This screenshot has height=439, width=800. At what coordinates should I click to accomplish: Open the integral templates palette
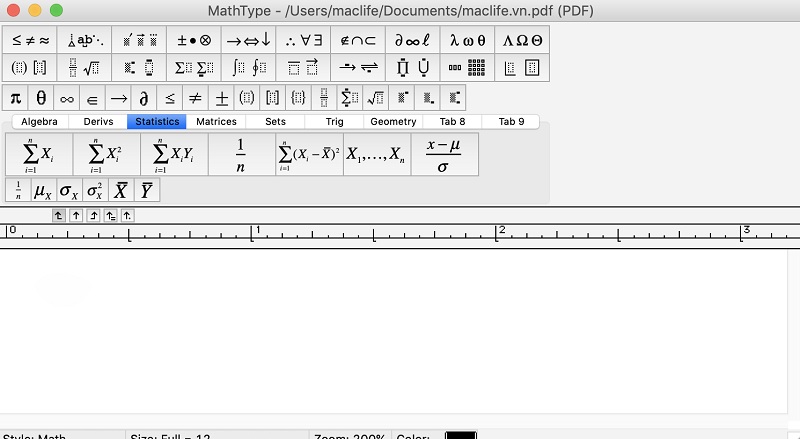[x=248, y=67]
